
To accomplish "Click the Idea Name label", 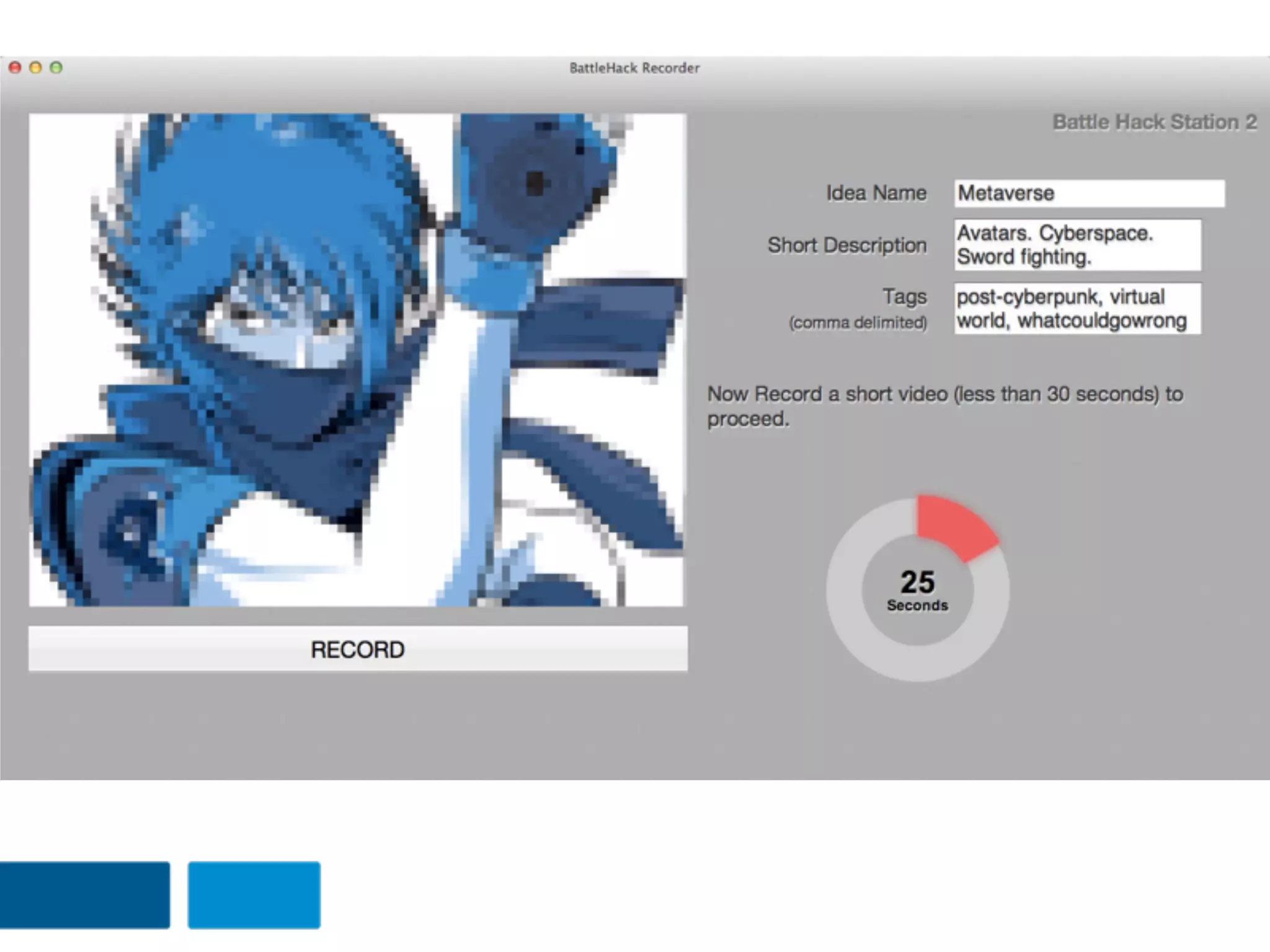I will click(x=876, y=193).
